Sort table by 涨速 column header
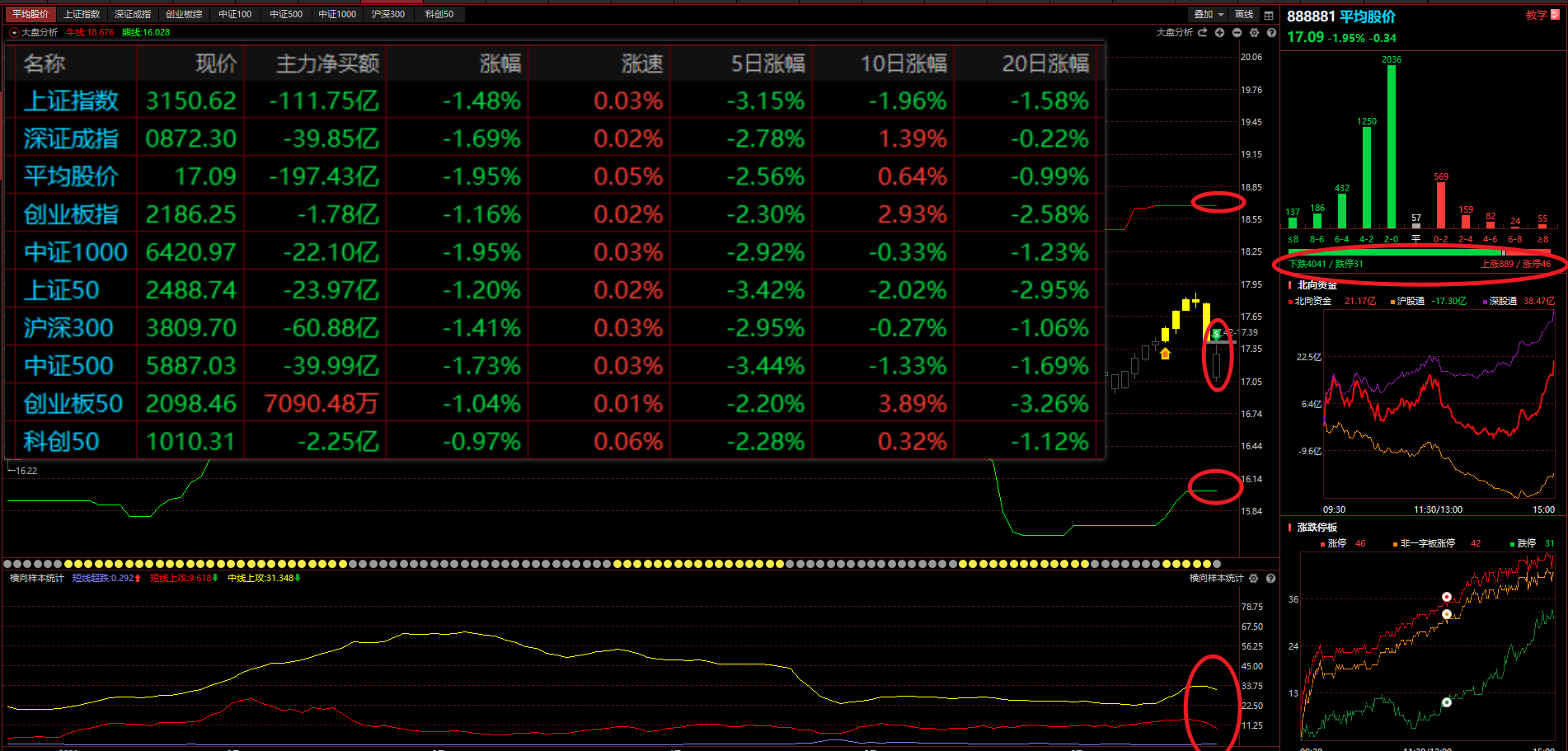The height and width of the screenshot is (751, 1568). 642,63
